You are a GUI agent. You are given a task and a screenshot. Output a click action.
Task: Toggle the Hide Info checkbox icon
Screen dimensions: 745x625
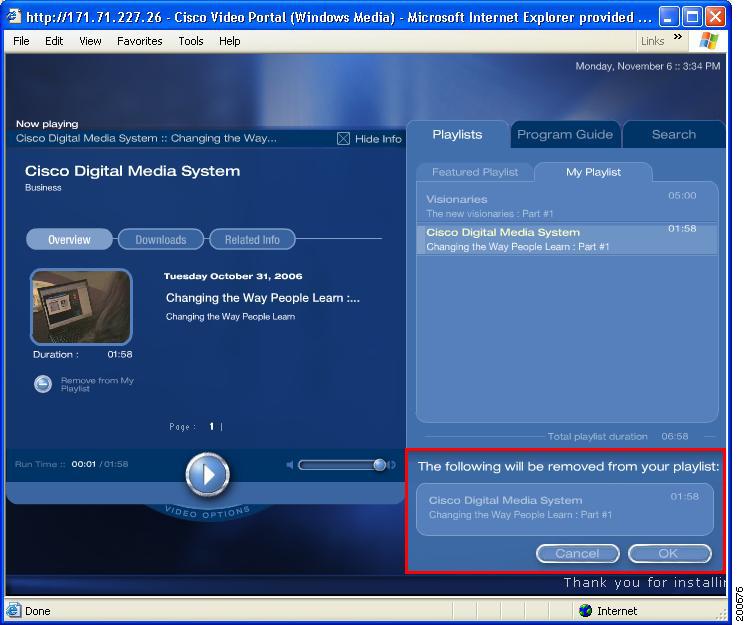point(343,139)
